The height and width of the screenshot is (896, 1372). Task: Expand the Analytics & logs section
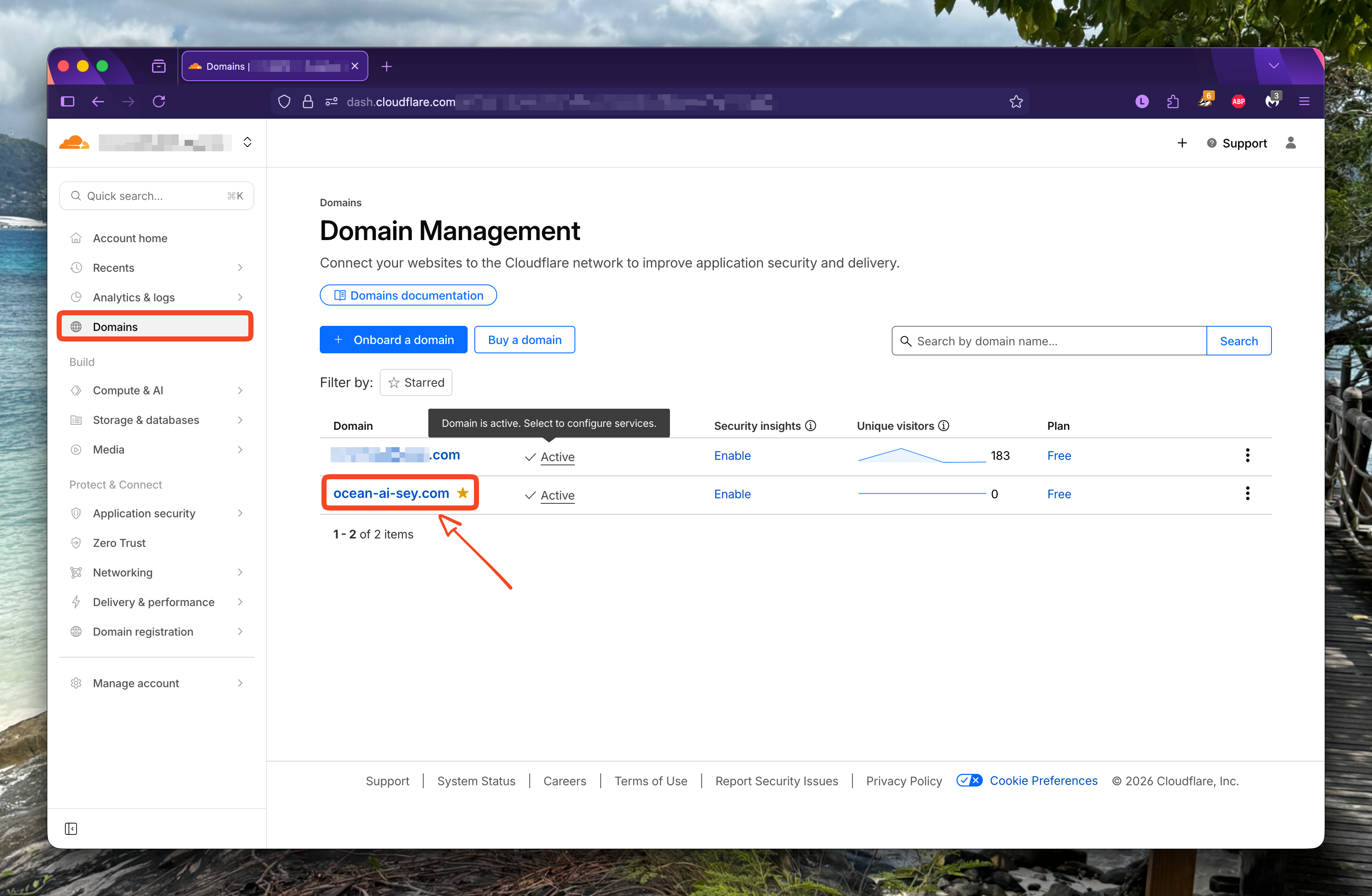(134, 297)
